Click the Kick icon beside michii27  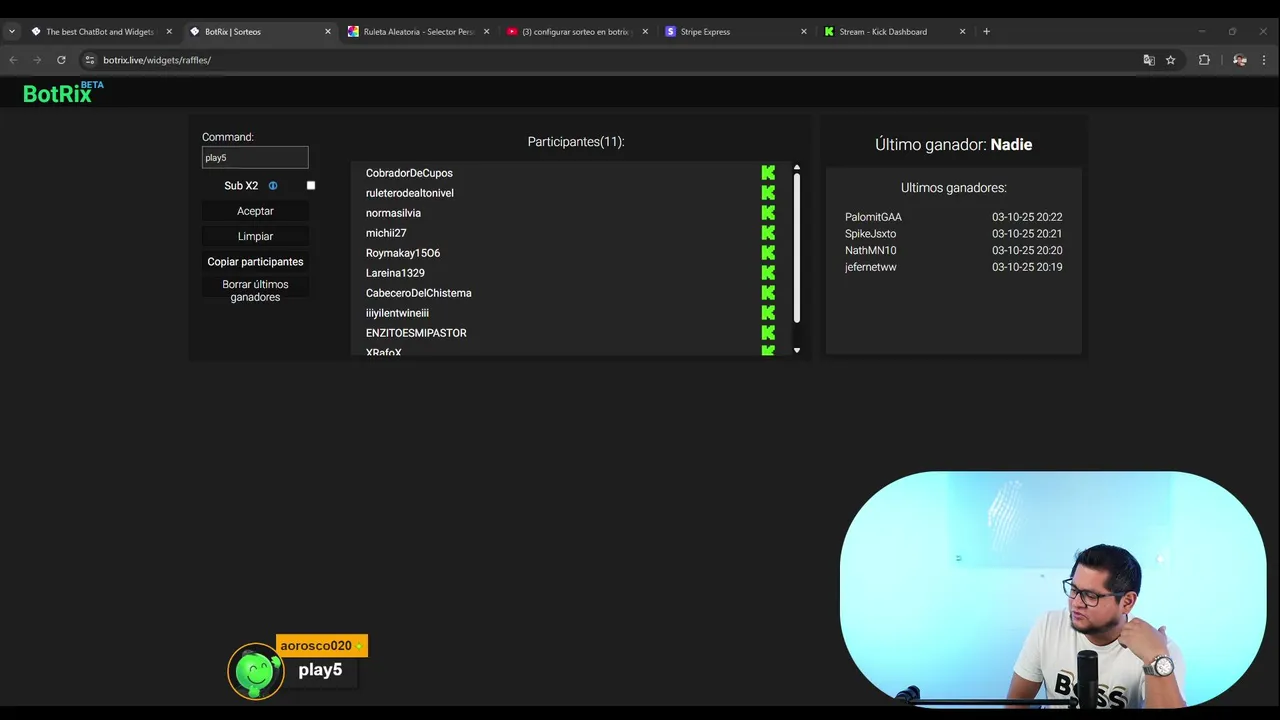768,233
